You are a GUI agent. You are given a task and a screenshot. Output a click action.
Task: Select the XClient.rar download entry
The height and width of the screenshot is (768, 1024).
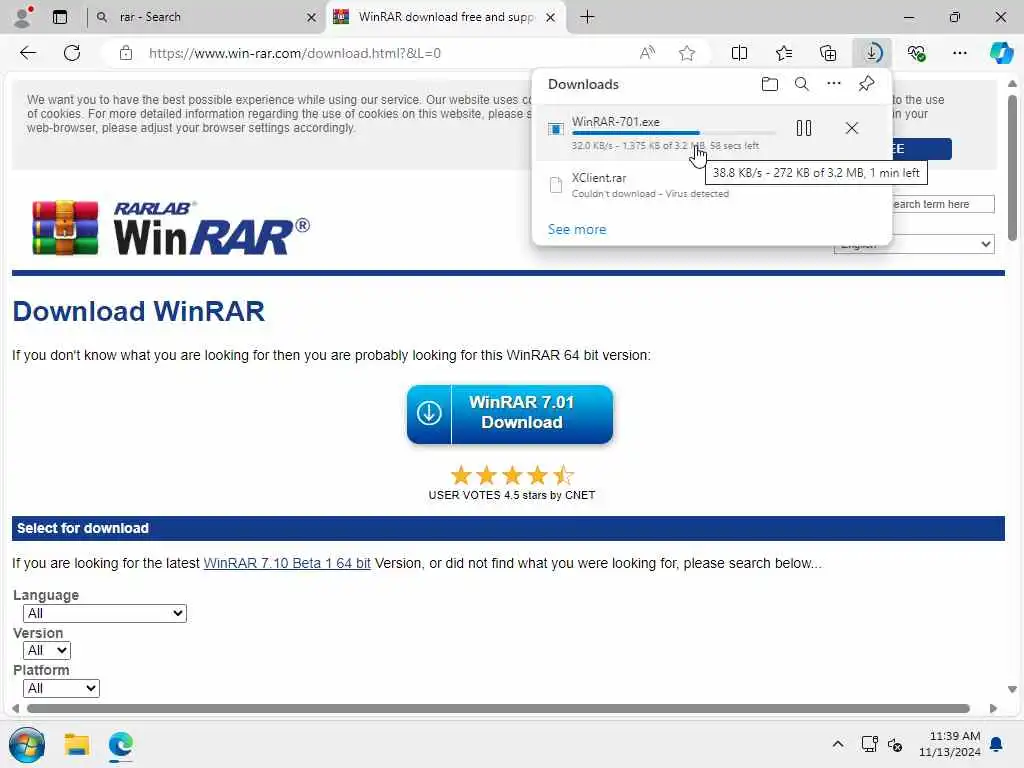[x=713, y=185]
